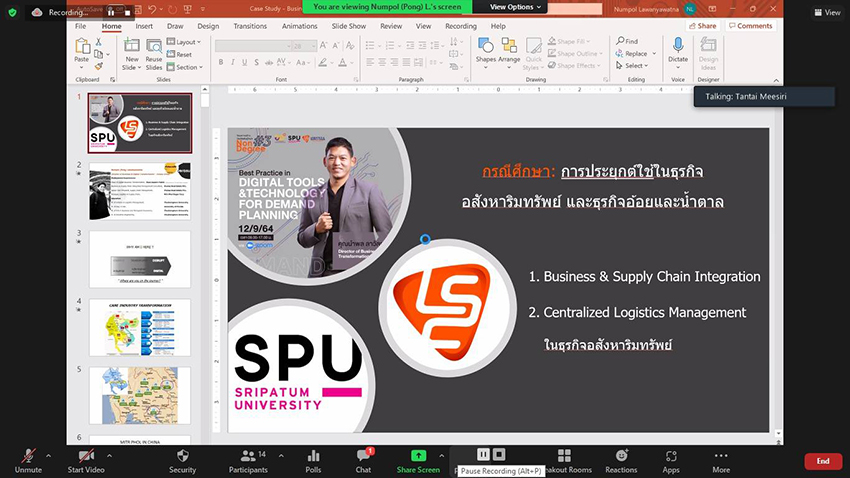Unmute the Zoom microphone
Image resolution: width=850 pixels, height=478 pixels.
pyautogui.click(x=28, y=461)
